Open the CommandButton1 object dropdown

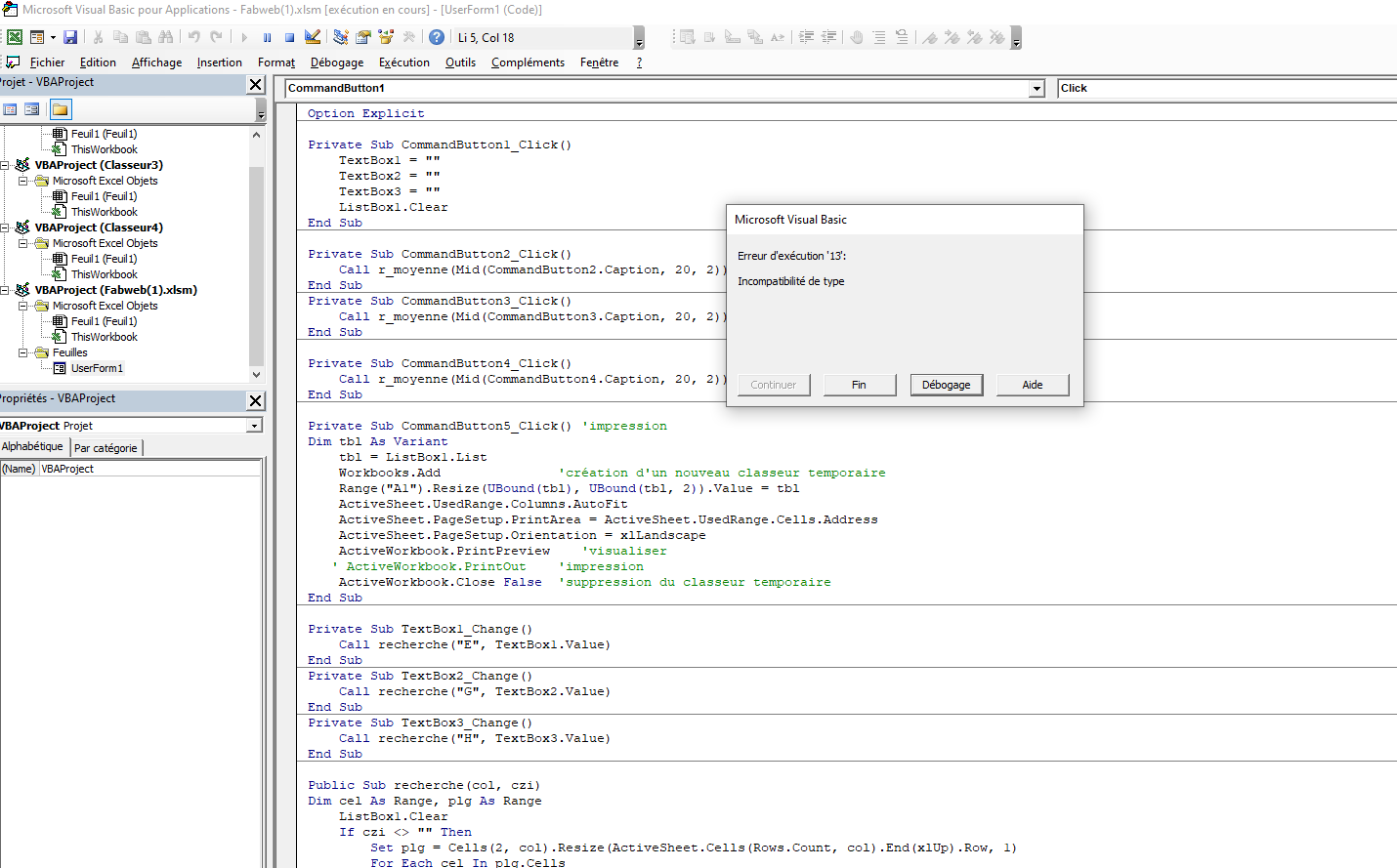pyautogui.click(x=1037, y=89)
